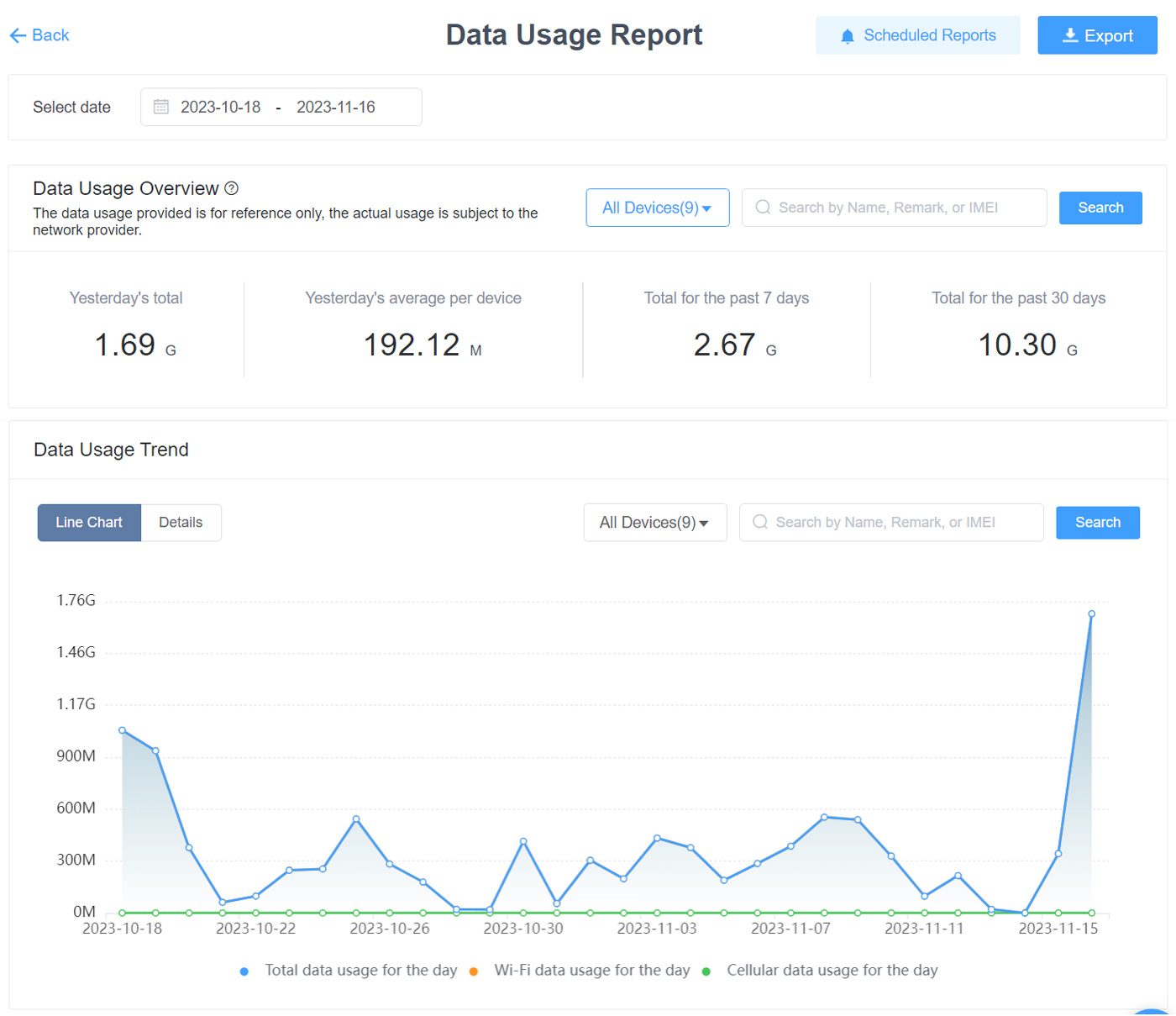Focus the Trend search by name field
1176x1016 pixels.
[x=891, y=523]
